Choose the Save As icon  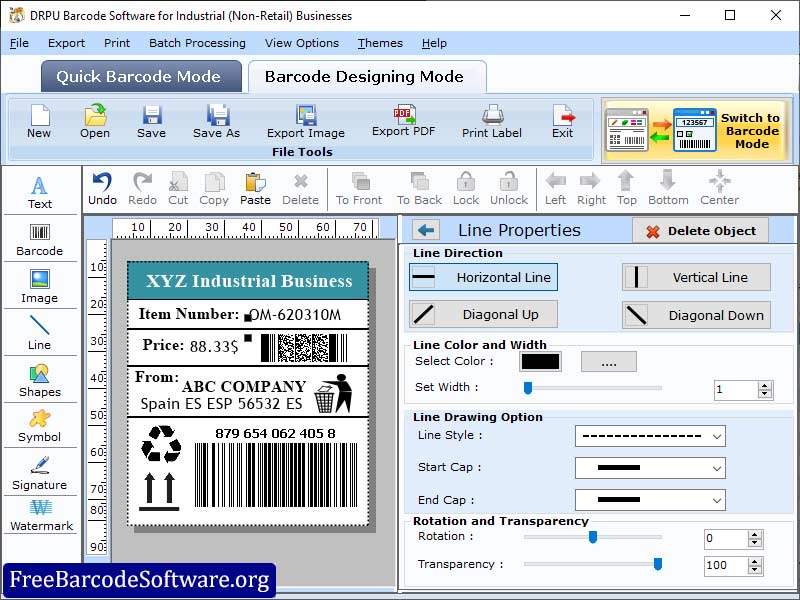click(216, 121)
